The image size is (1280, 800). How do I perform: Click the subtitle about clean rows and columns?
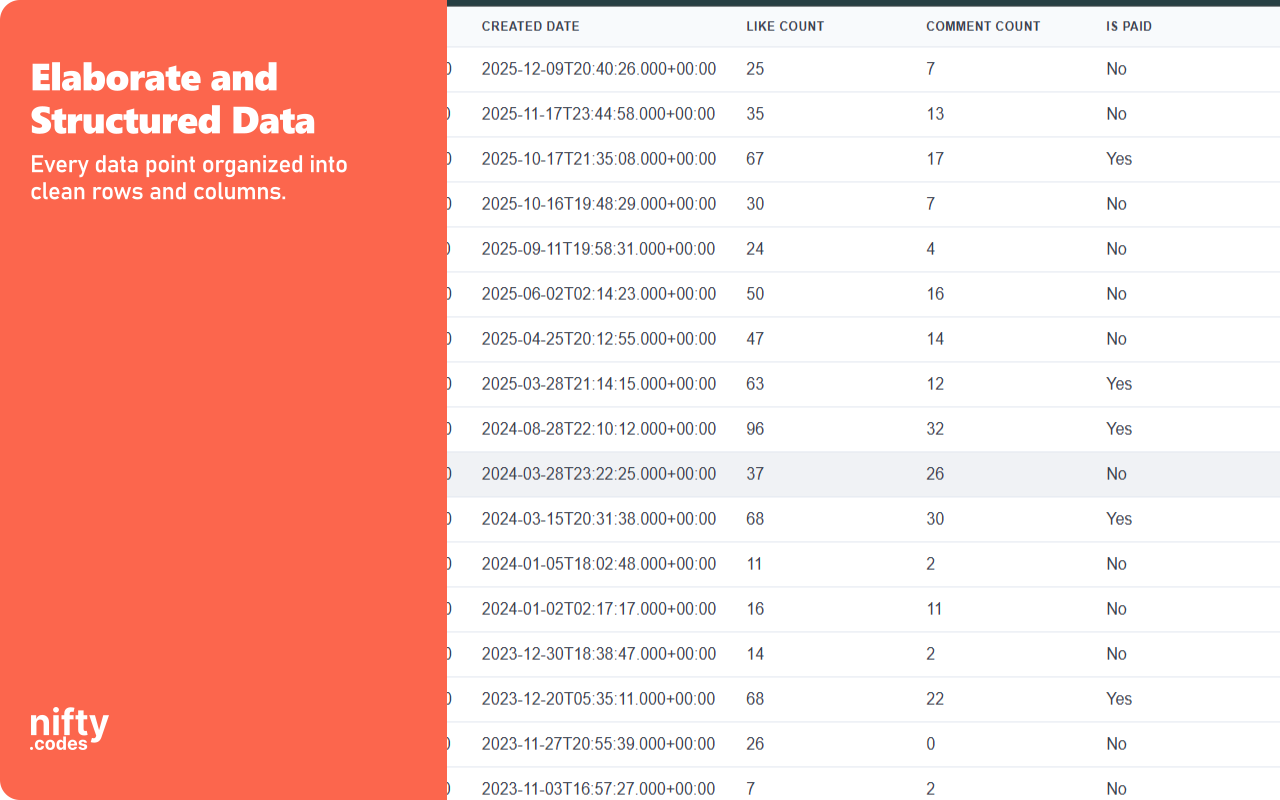189,177
